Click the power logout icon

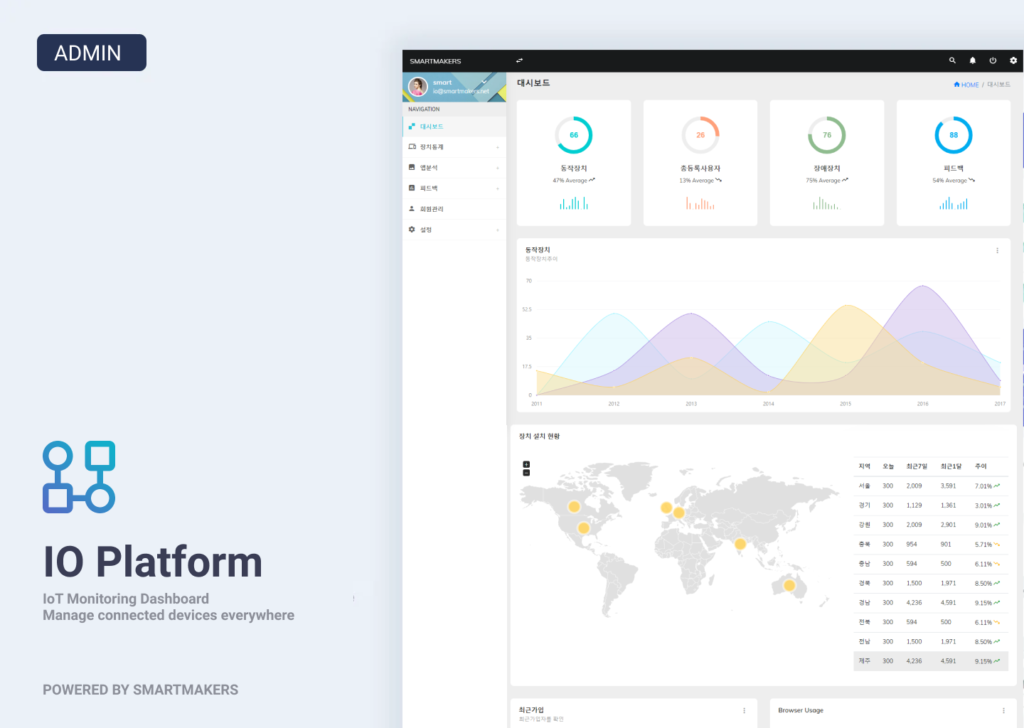point(993,60)
